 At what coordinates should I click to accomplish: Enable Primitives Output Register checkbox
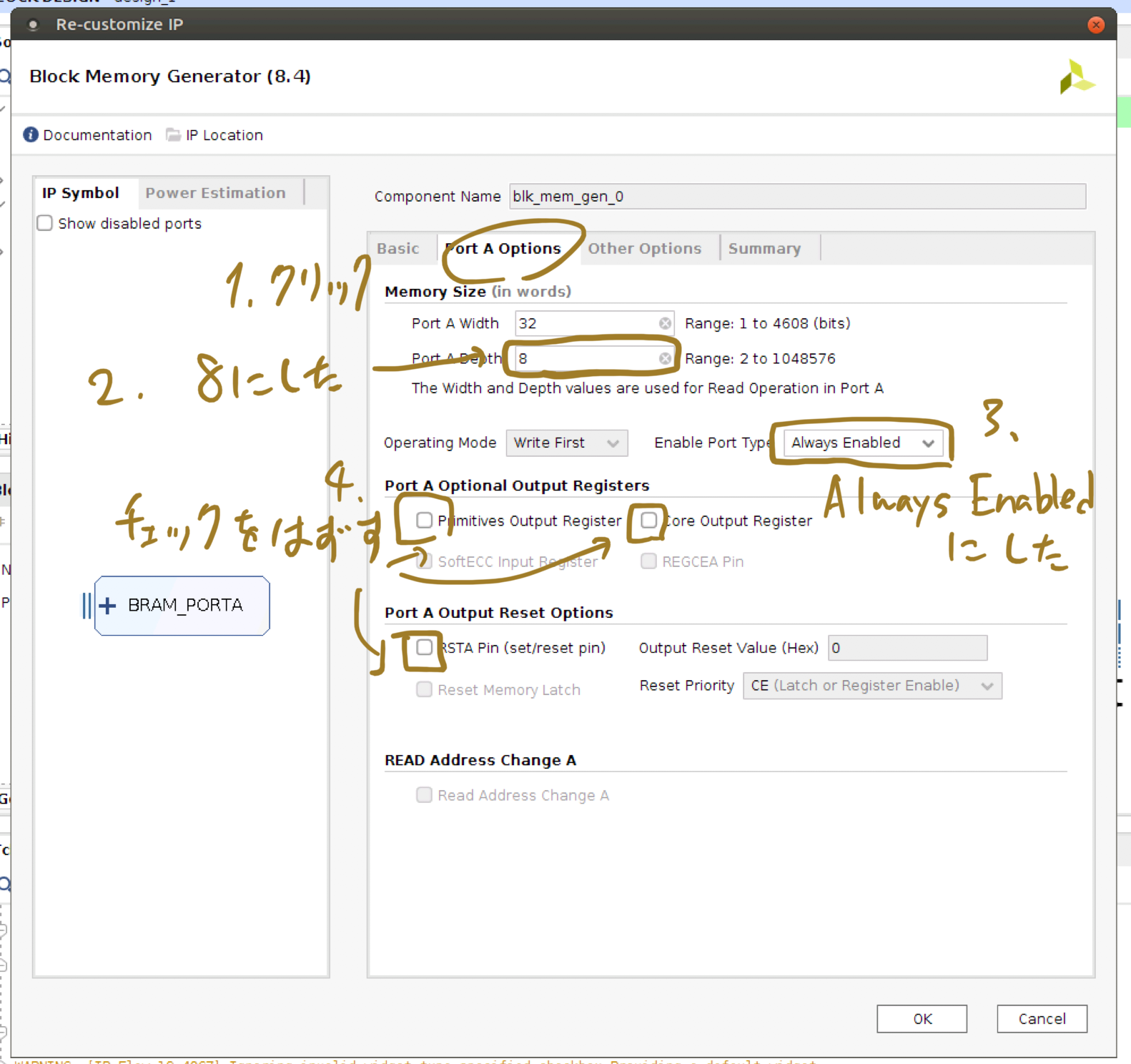pos(424,520)
